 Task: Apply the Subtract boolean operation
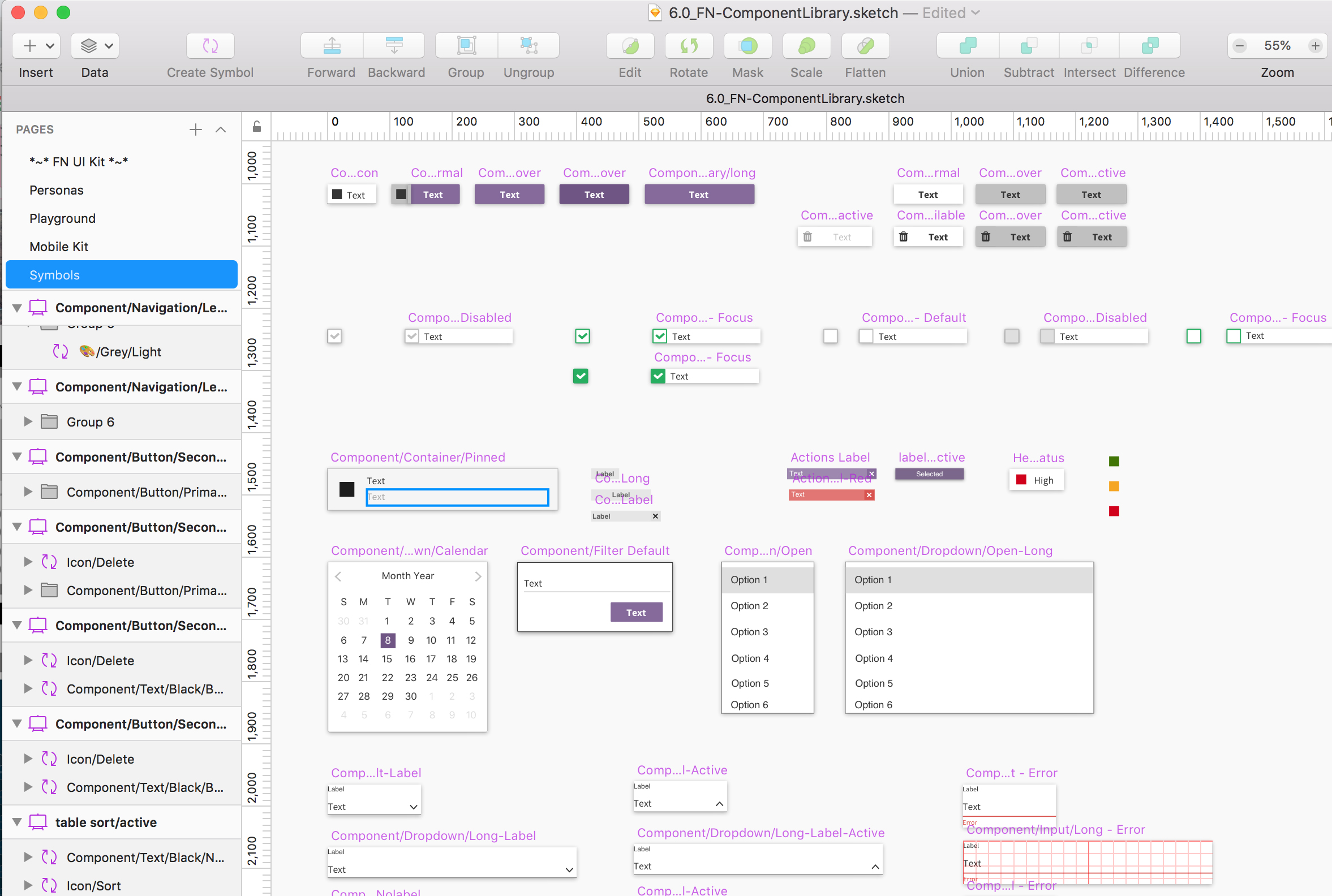point(1029,46)
